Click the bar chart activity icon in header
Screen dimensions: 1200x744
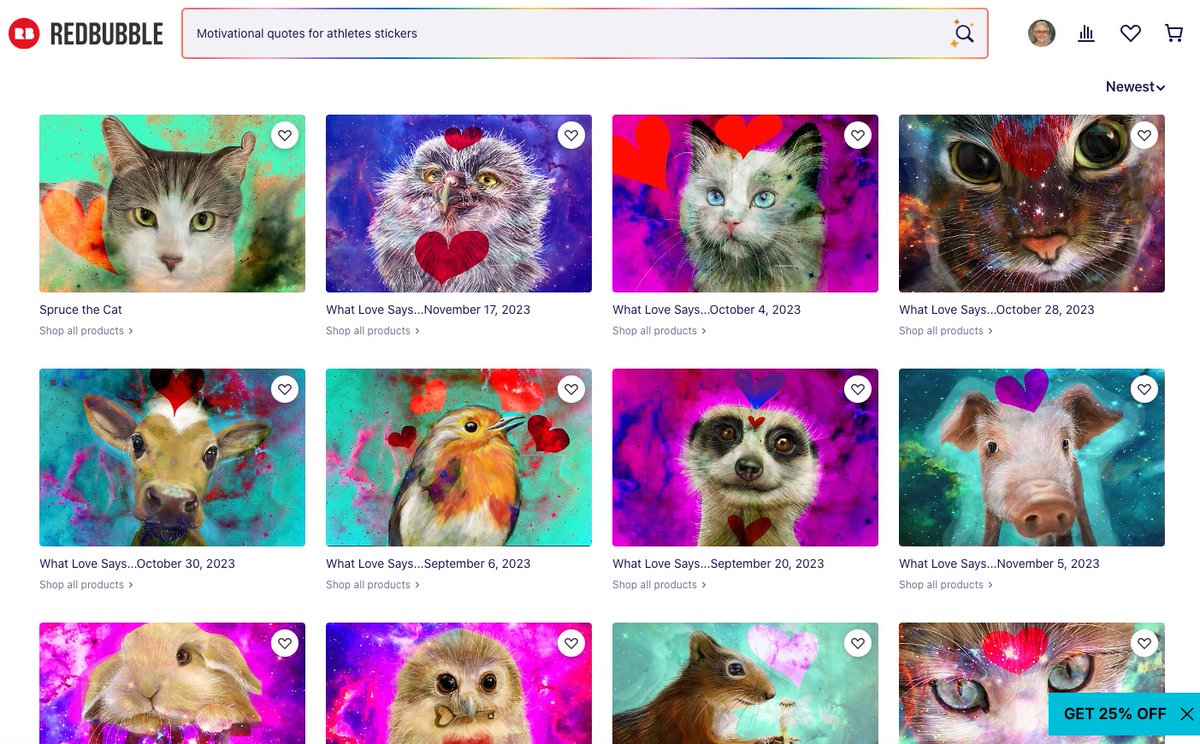coord(1086,33)
